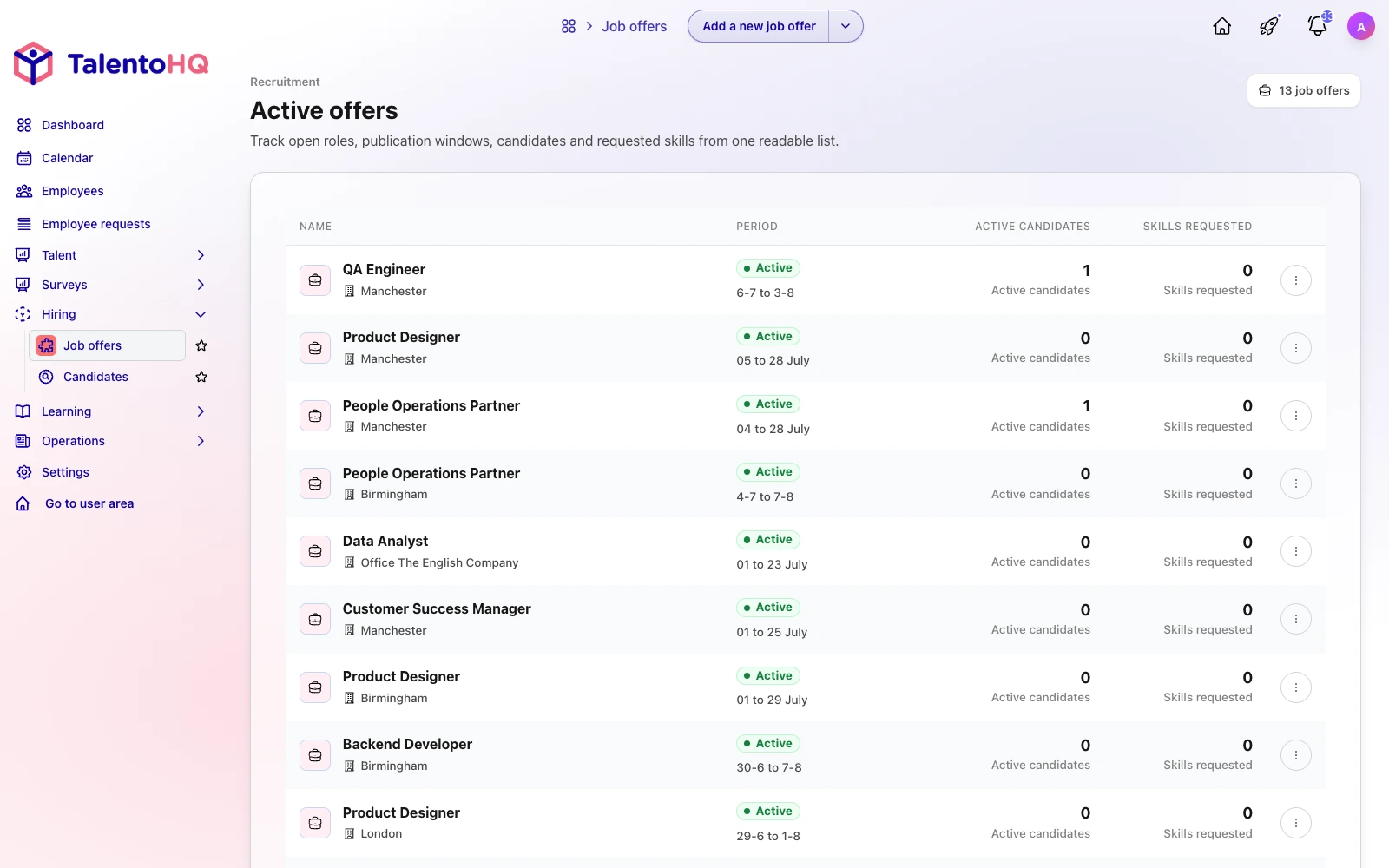Click period '04 to 28 July'
Viewport: 1389px width, 868px height.
[773, 429]
